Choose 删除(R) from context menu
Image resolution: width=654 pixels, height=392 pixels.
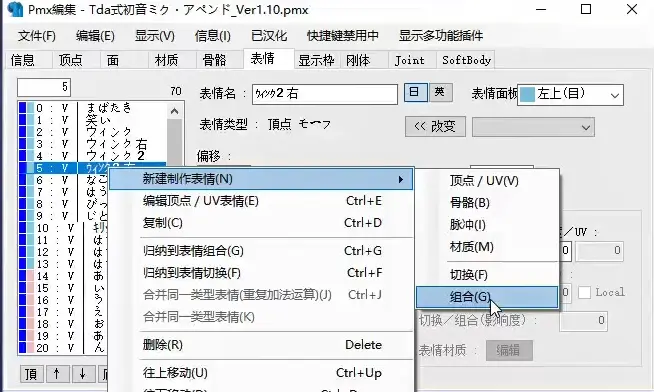tap(261, 345)
